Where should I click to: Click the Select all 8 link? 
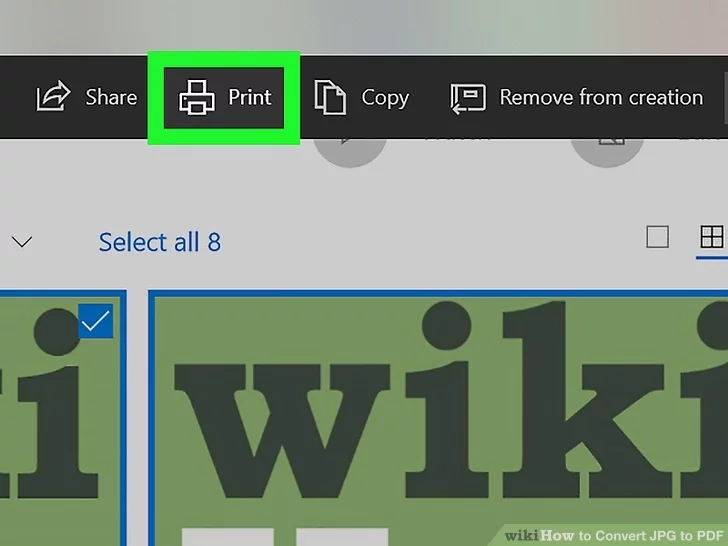(x=159, y=242)
